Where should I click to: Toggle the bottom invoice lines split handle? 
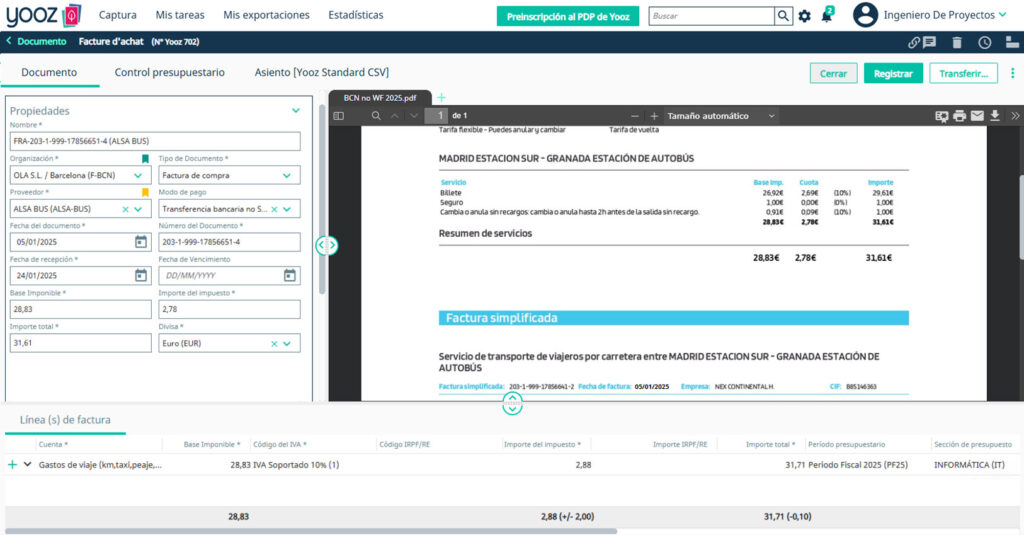[513, 404]
